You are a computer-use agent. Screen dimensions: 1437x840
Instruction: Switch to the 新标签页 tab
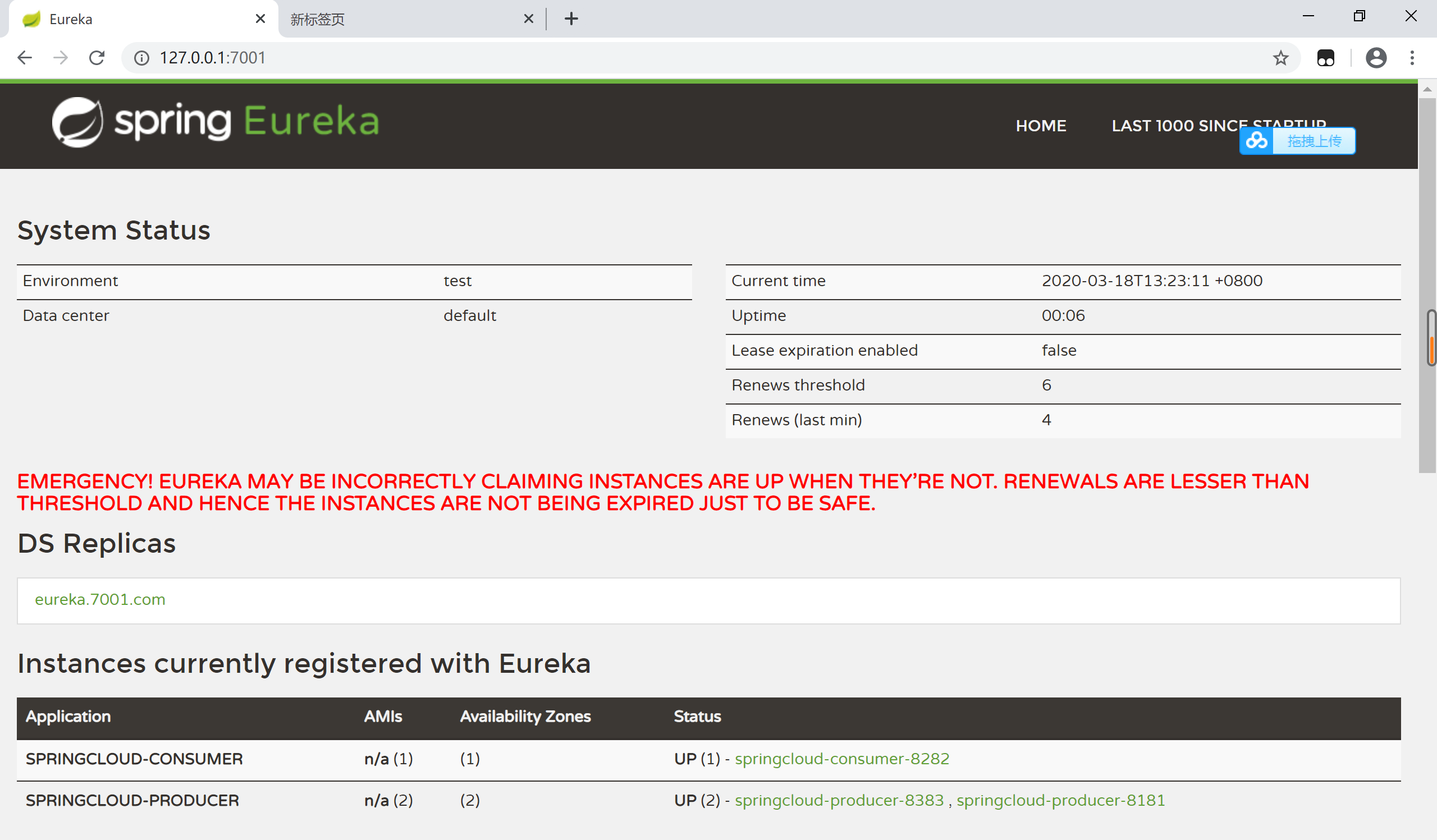coord(410,20)
